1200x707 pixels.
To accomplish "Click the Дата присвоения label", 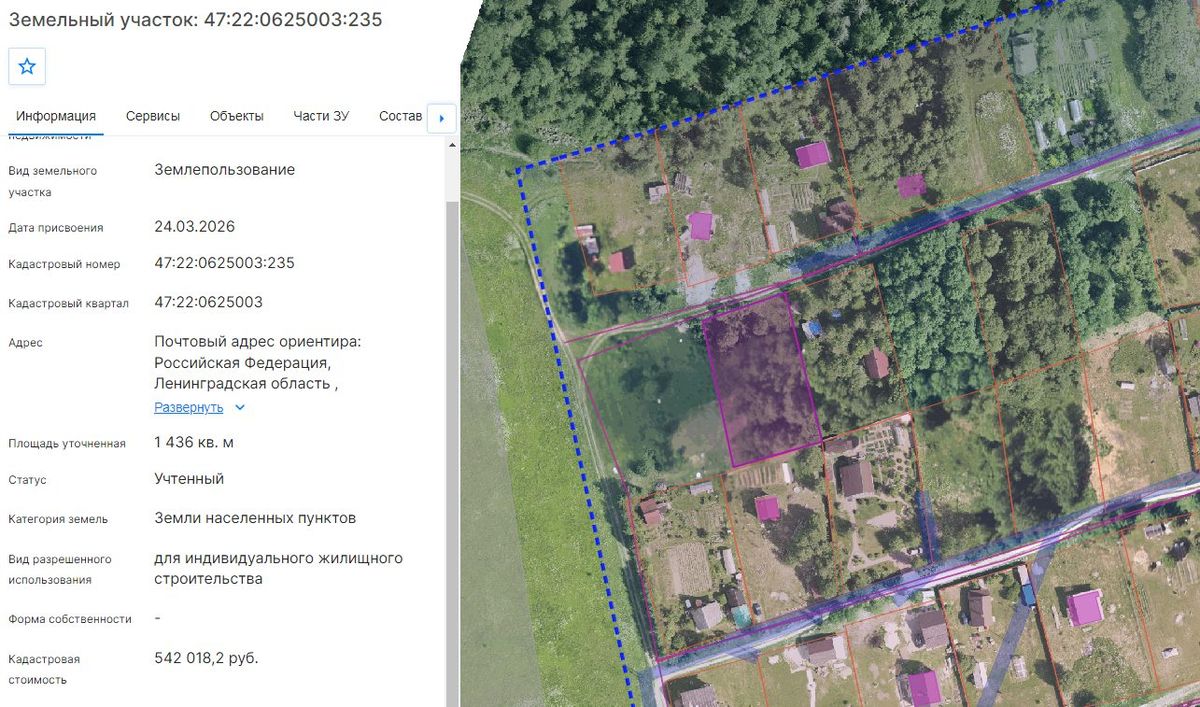I will coord(56,228).
